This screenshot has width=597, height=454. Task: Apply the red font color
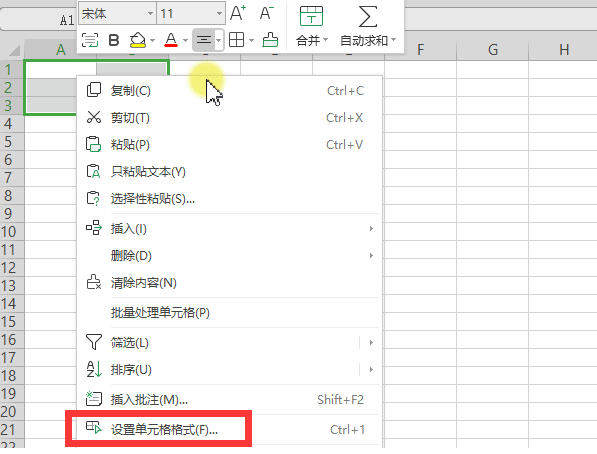tap(171, 40)
